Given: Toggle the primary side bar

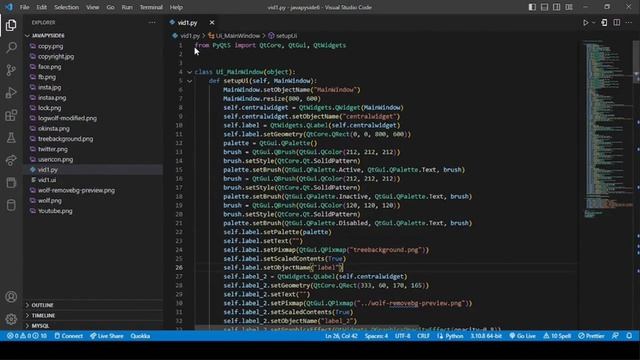Looking at the screenshot, I should click(532, 7).
